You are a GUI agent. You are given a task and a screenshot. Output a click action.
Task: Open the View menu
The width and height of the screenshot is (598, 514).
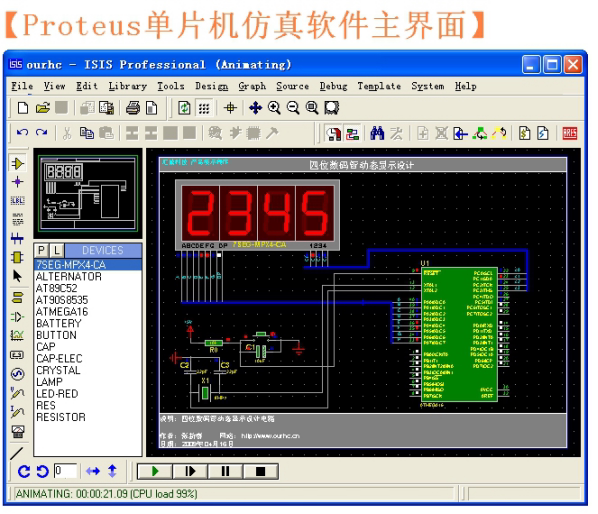(x=54, y=86)
